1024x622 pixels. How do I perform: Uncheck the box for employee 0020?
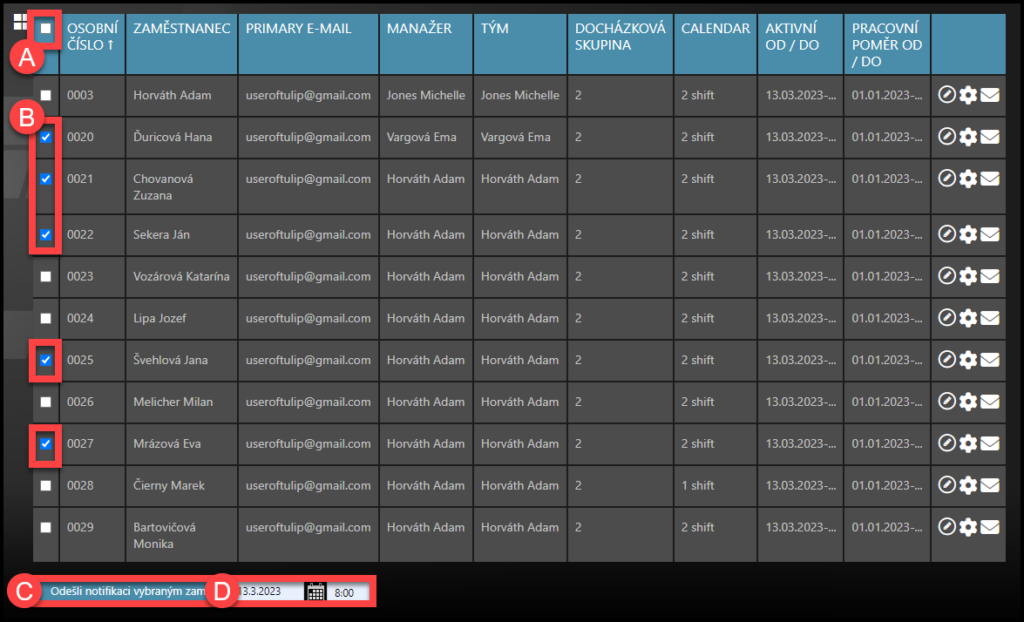(46, 137)
